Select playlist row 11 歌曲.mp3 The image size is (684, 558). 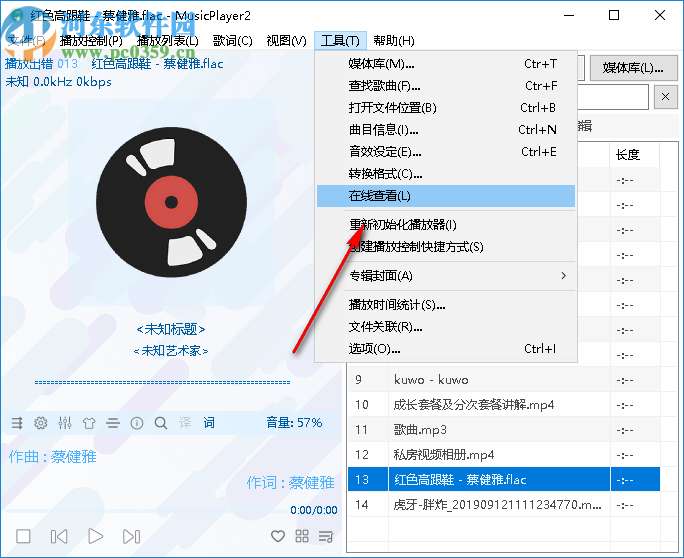click(x=504, y=430)
